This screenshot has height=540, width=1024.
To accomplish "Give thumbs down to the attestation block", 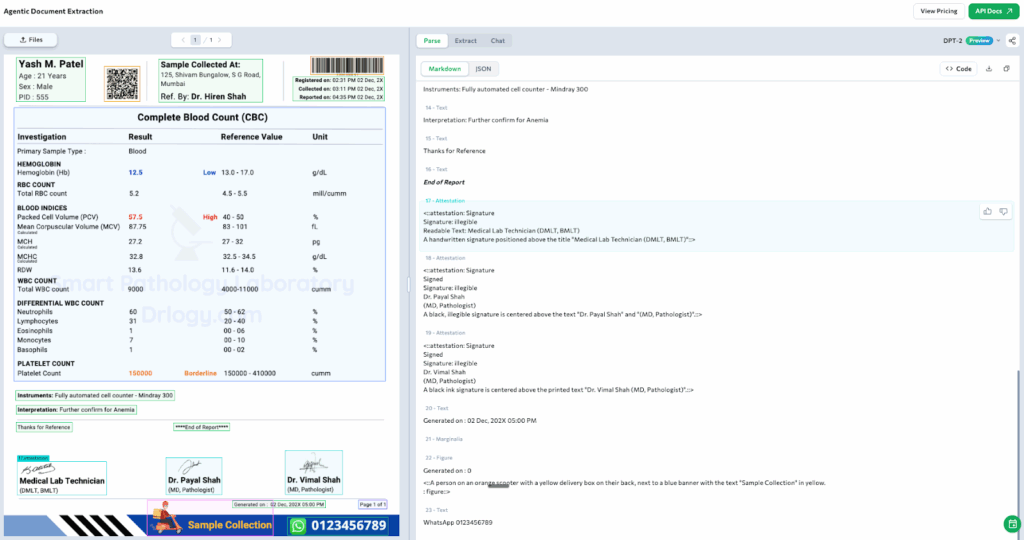I will pyautogui.click(x=1003, y=212).
